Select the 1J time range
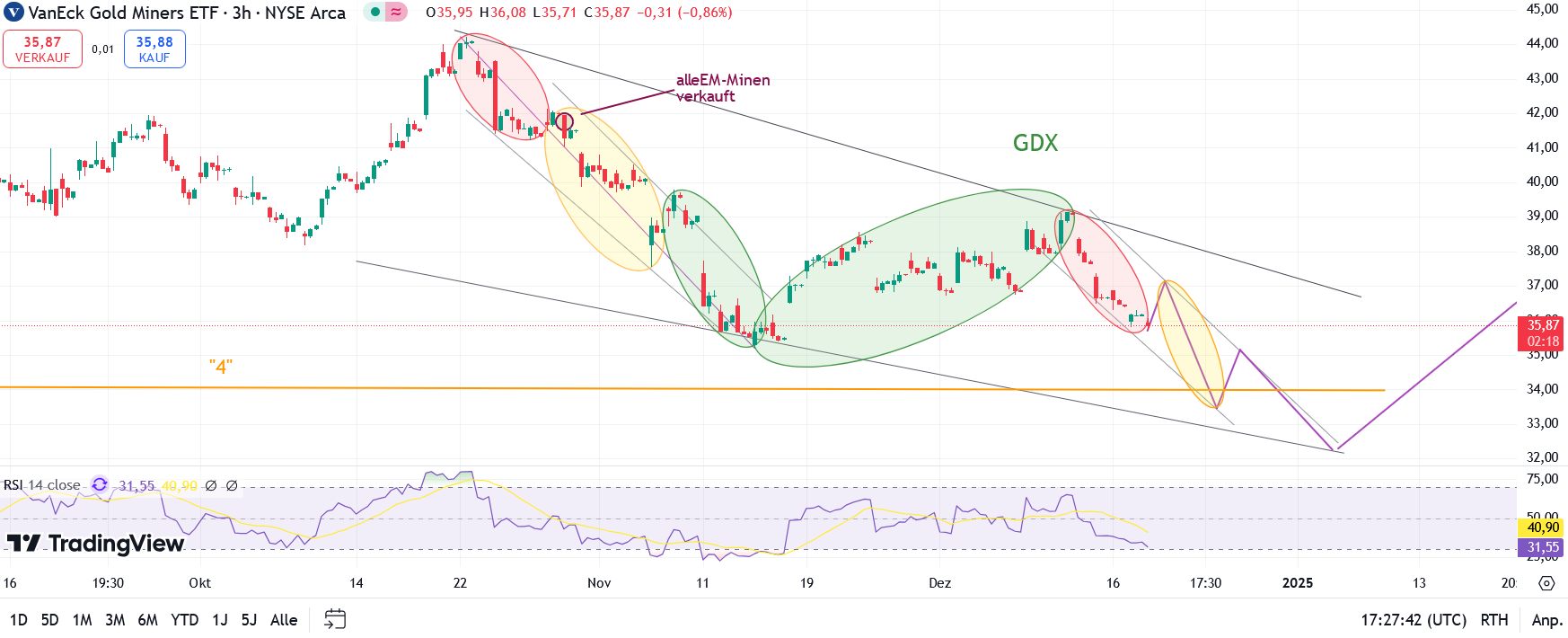The width and height of the screenshot is (1568, 638). 220,620
